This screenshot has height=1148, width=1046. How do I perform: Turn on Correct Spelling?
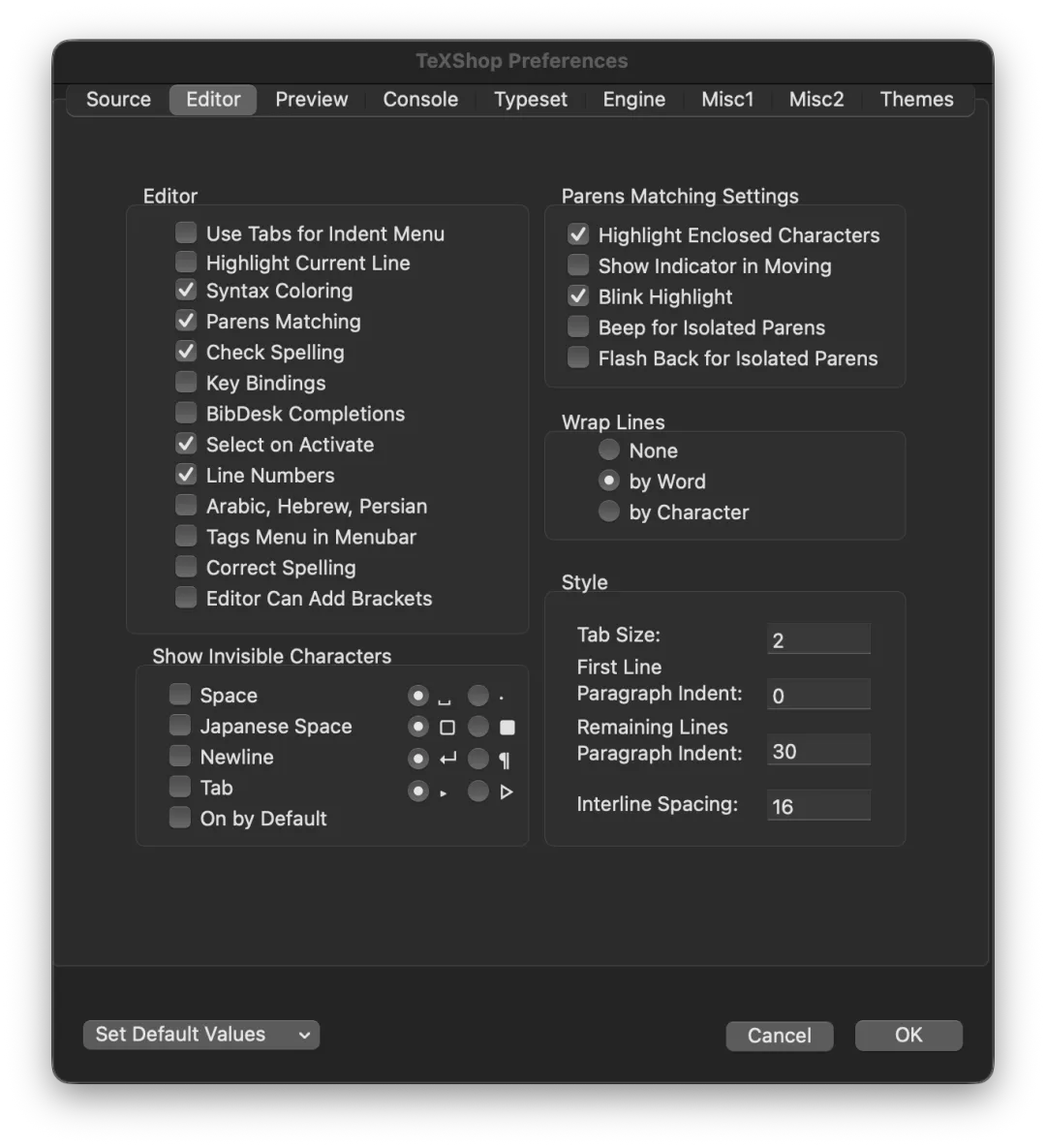coord(186,567)
